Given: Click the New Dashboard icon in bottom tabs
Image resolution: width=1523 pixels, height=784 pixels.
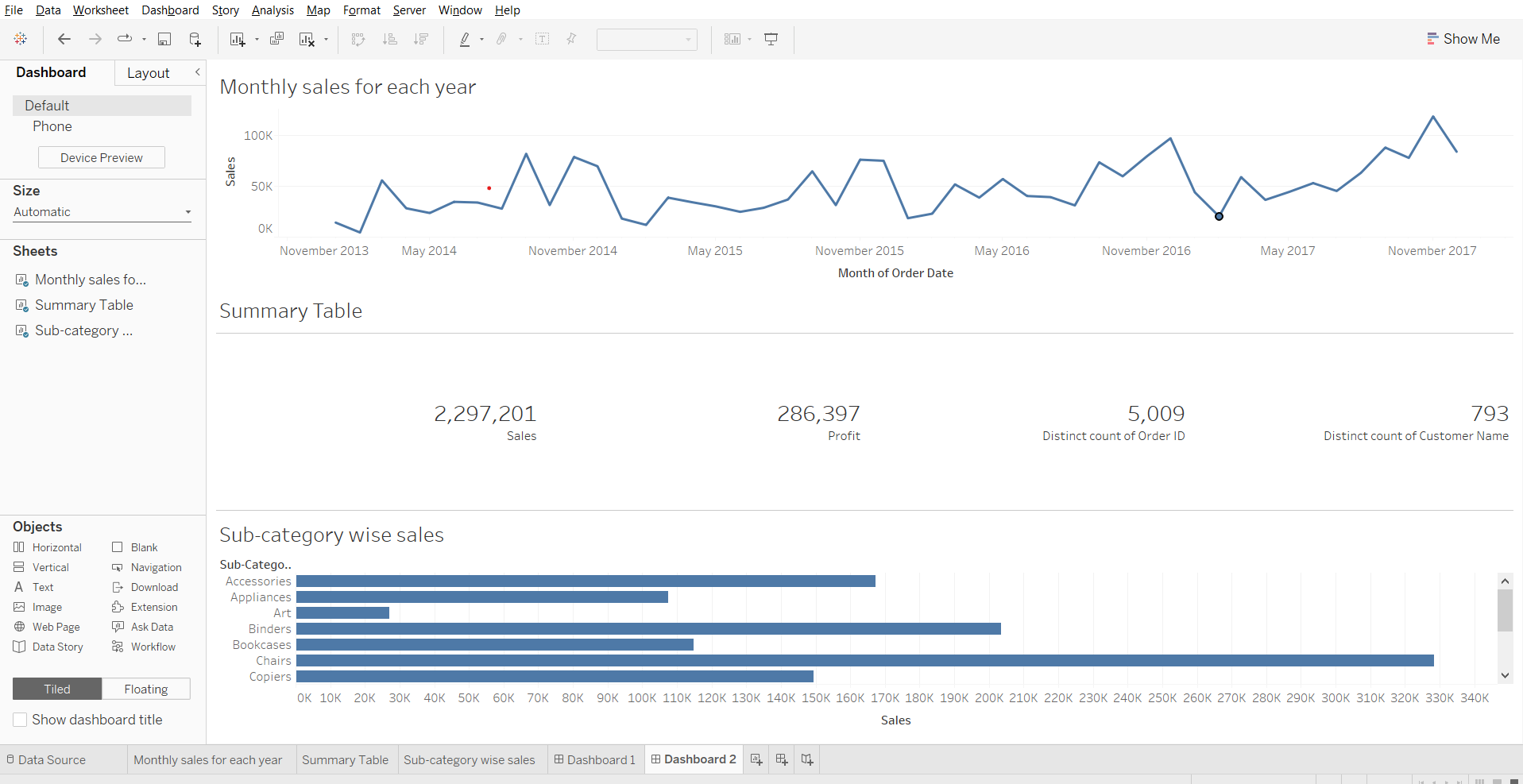Looking at the screenshot, I should pyautogui.click(x=782, y=759).
